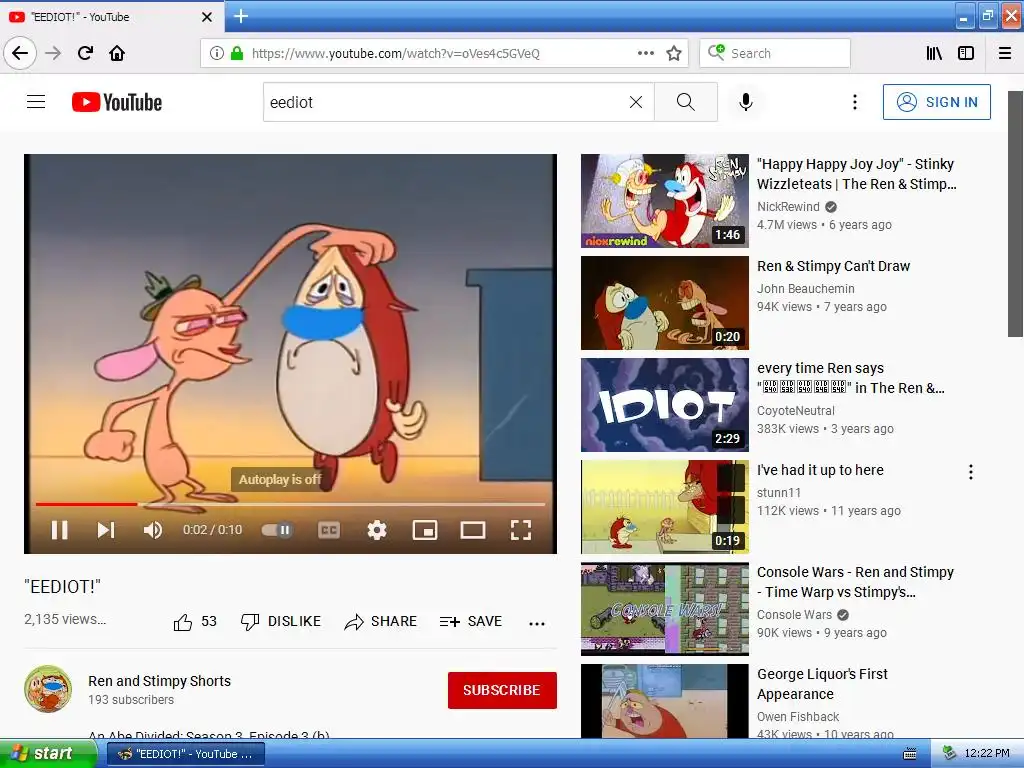Click the green padlock security icon
This screenshot has height=768, width=1024.
pos(236,53)
